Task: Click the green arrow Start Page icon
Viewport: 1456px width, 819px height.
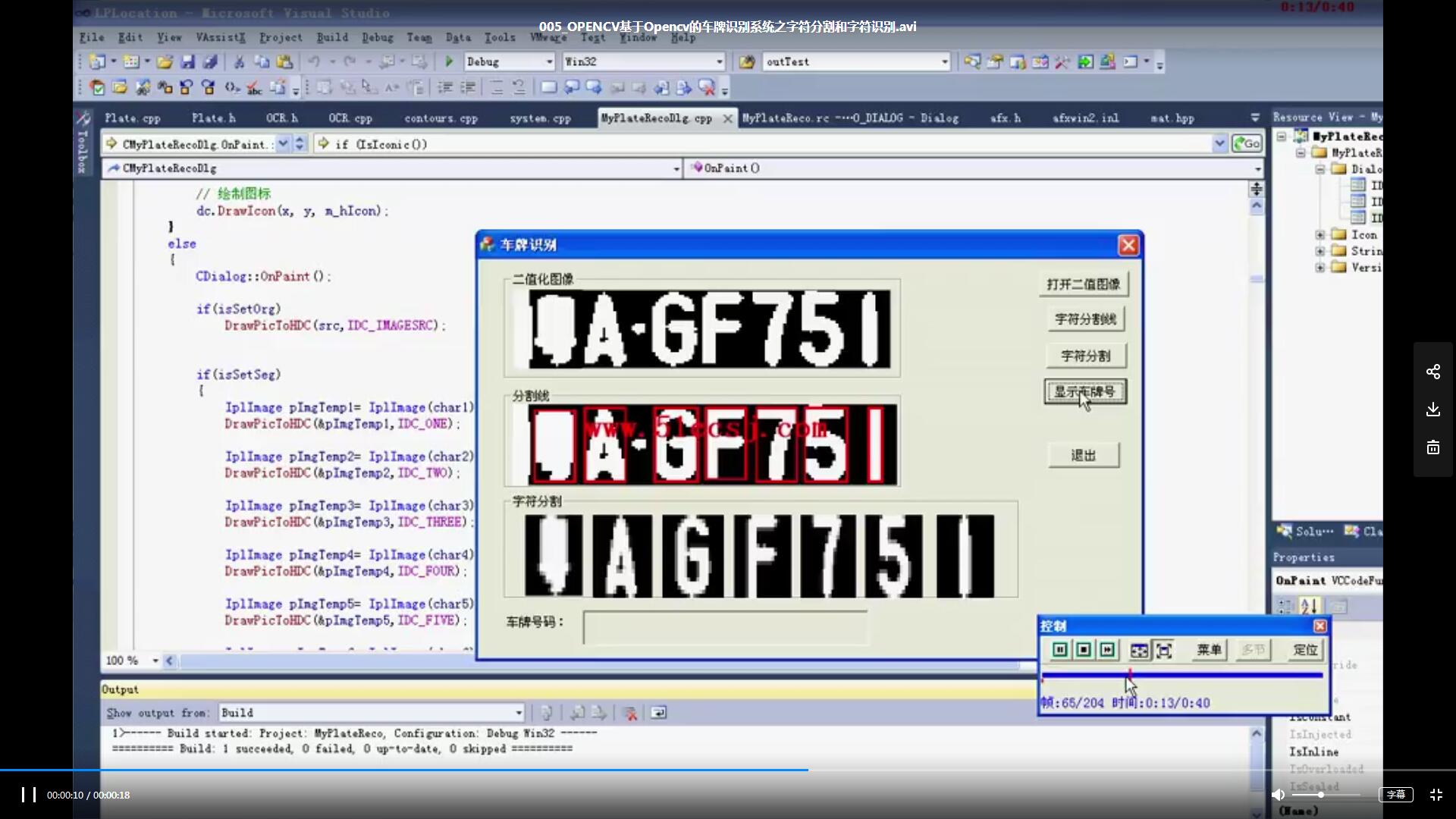Action: point(1085,61)
